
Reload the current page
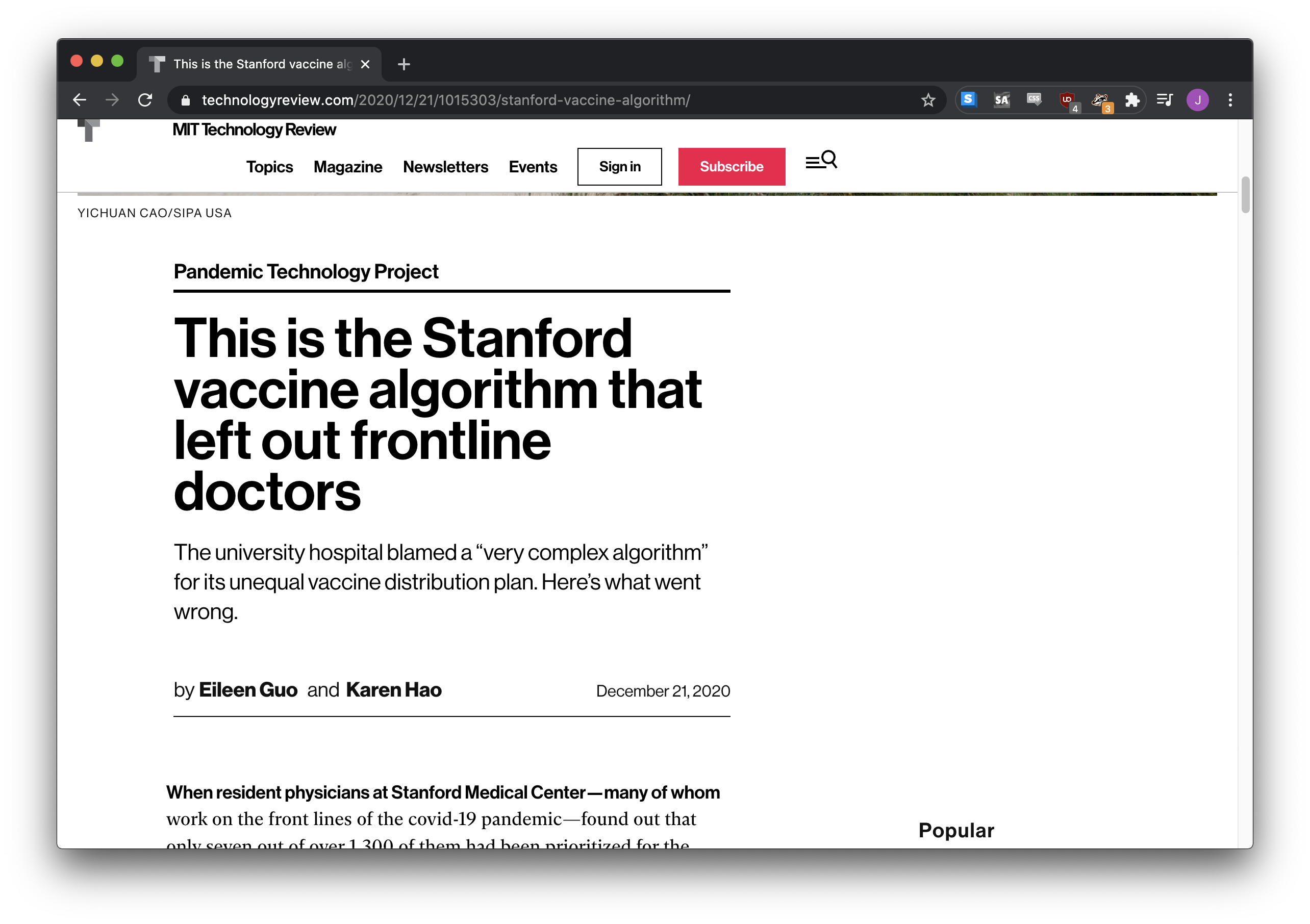(145, 100)
